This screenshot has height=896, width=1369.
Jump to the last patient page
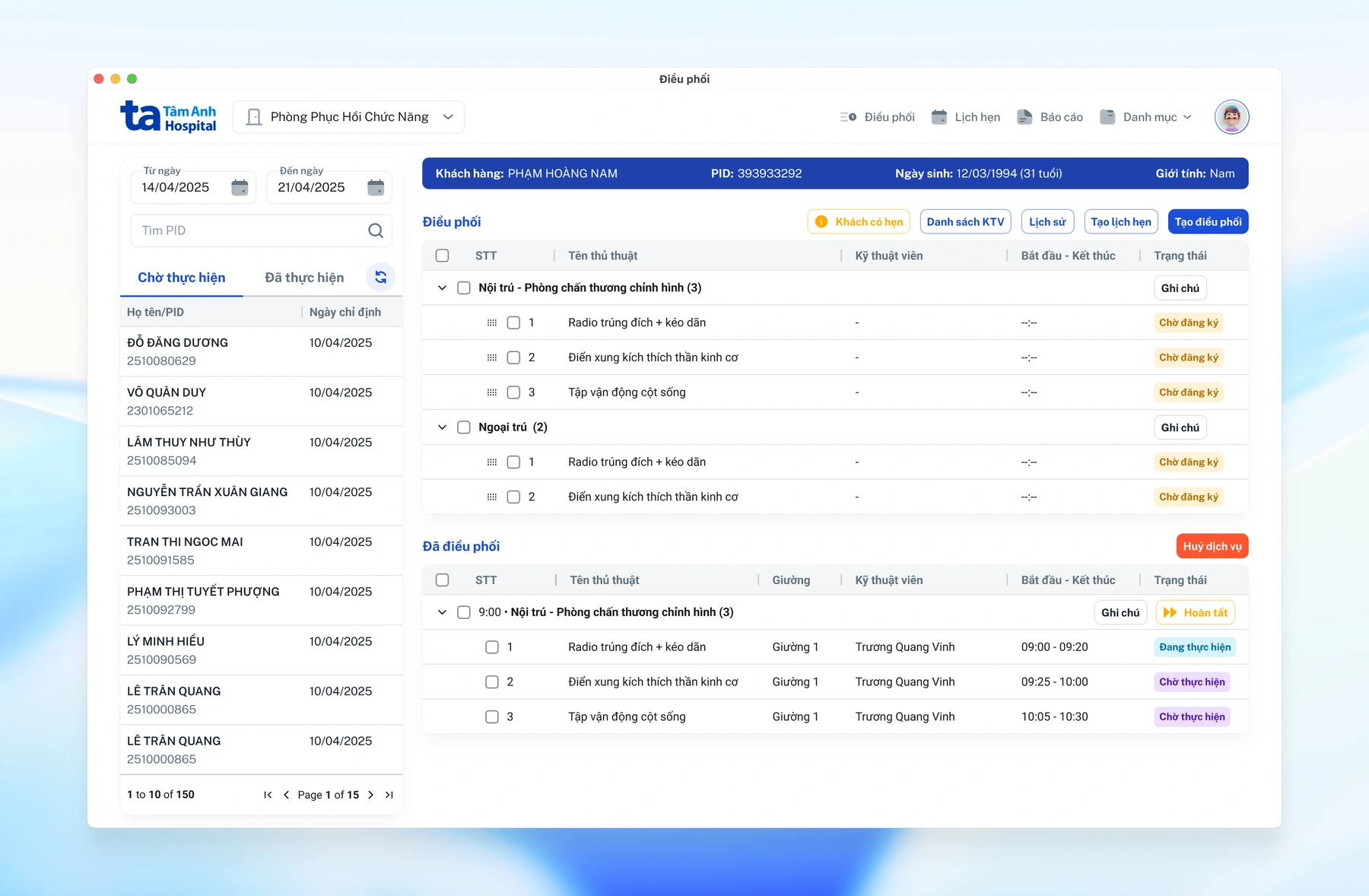[389, 795]
